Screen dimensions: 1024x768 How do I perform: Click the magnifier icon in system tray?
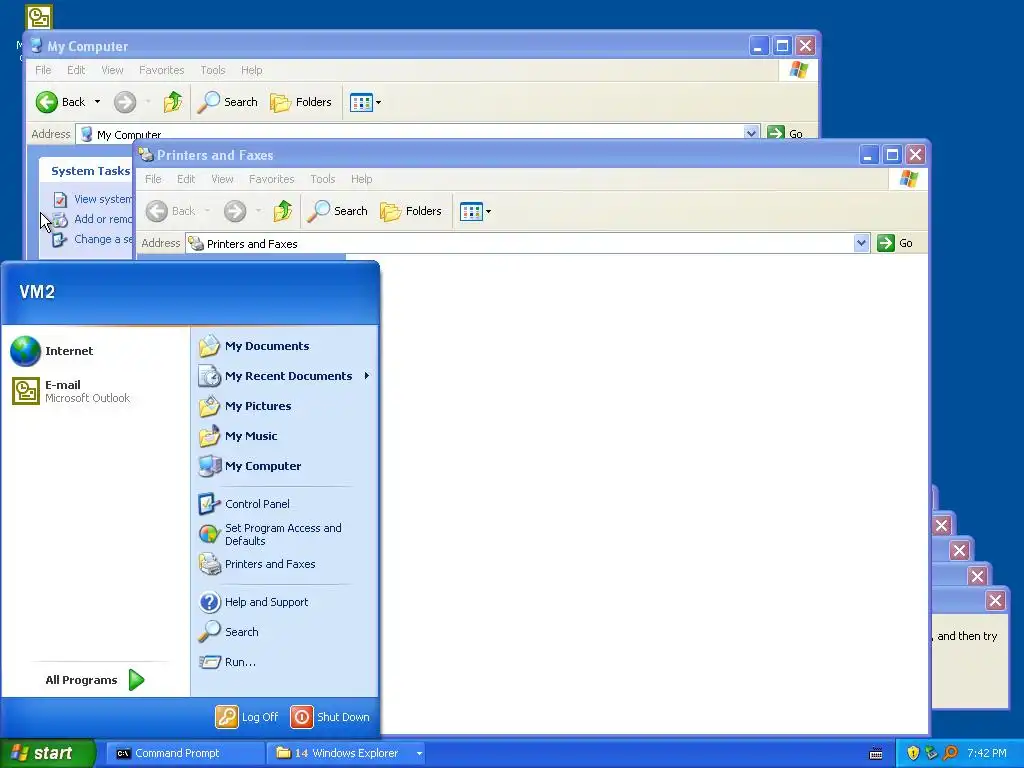950,753
